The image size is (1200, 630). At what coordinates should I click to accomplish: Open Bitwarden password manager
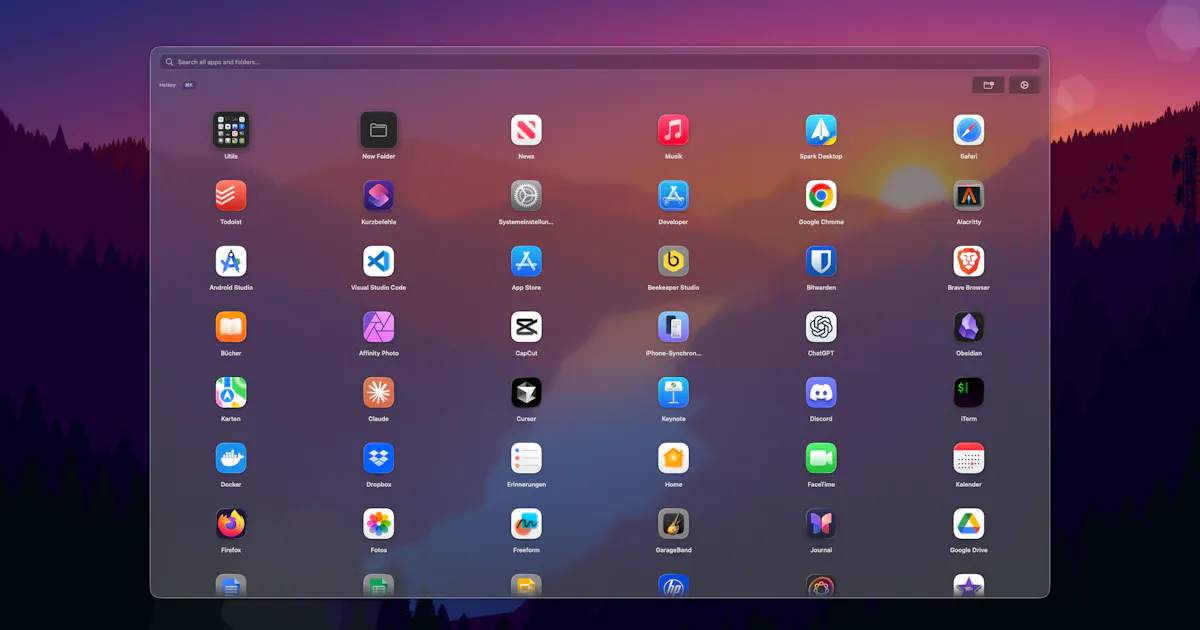821,261
